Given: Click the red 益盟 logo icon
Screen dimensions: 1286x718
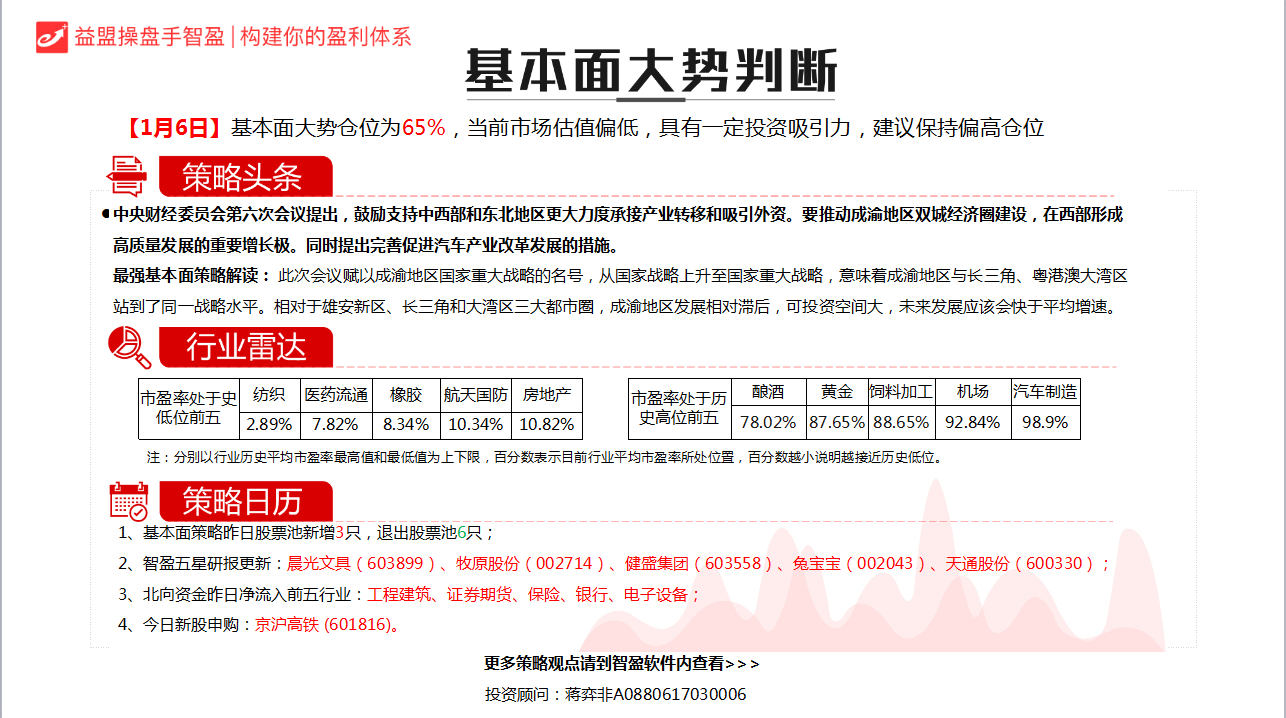Looking at the screenshot, I should (x=51, y=37).
